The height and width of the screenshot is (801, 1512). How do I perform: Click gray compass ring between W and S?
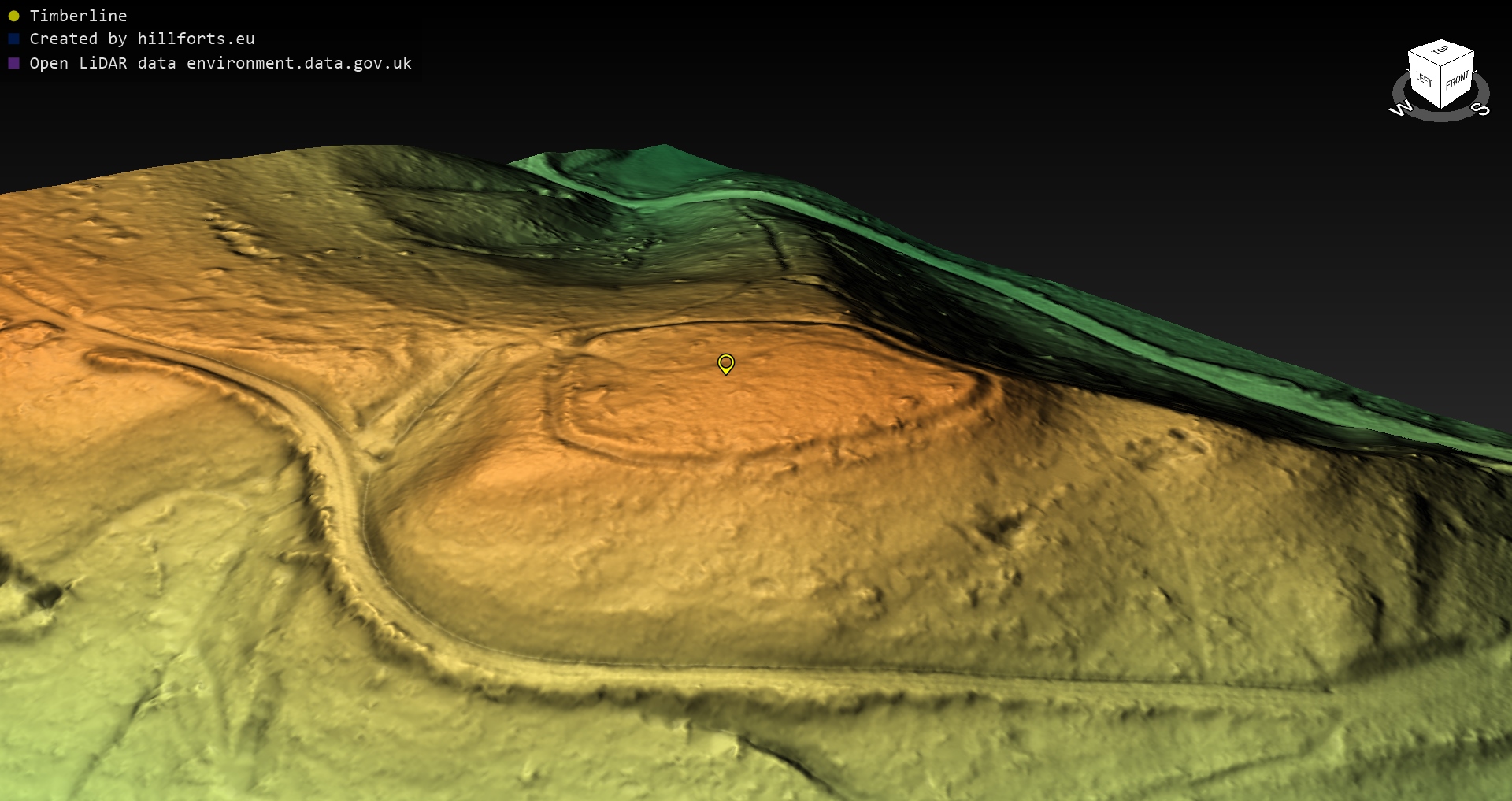tap(1440, 117)
